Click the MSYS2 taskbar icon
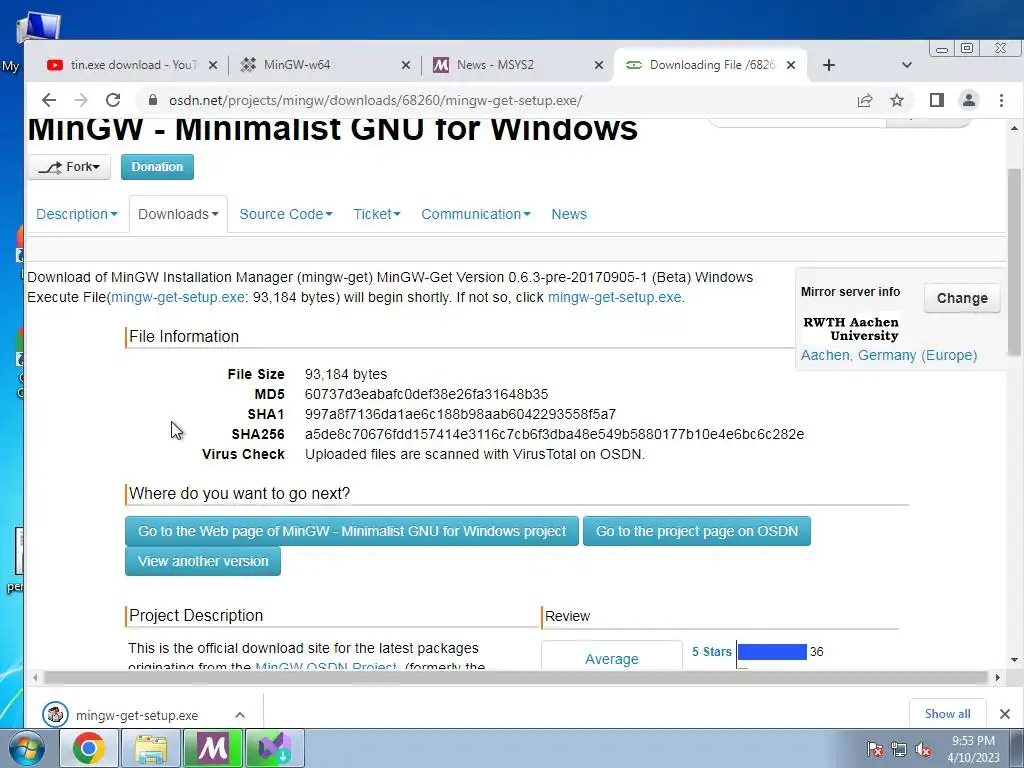Viewport: 1024px width, 768px height. tap(212, 748)
